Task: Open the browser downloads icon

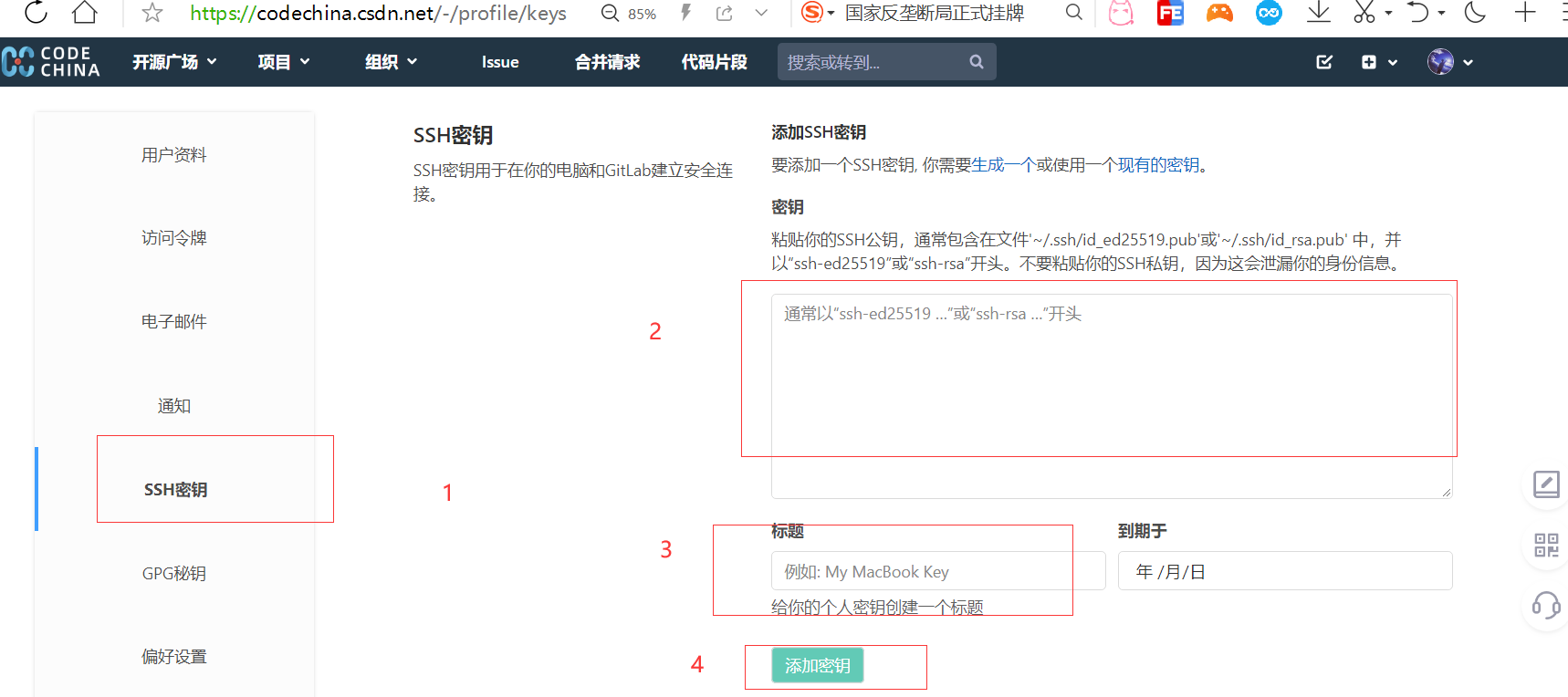Action: [x=1318, y=13]
